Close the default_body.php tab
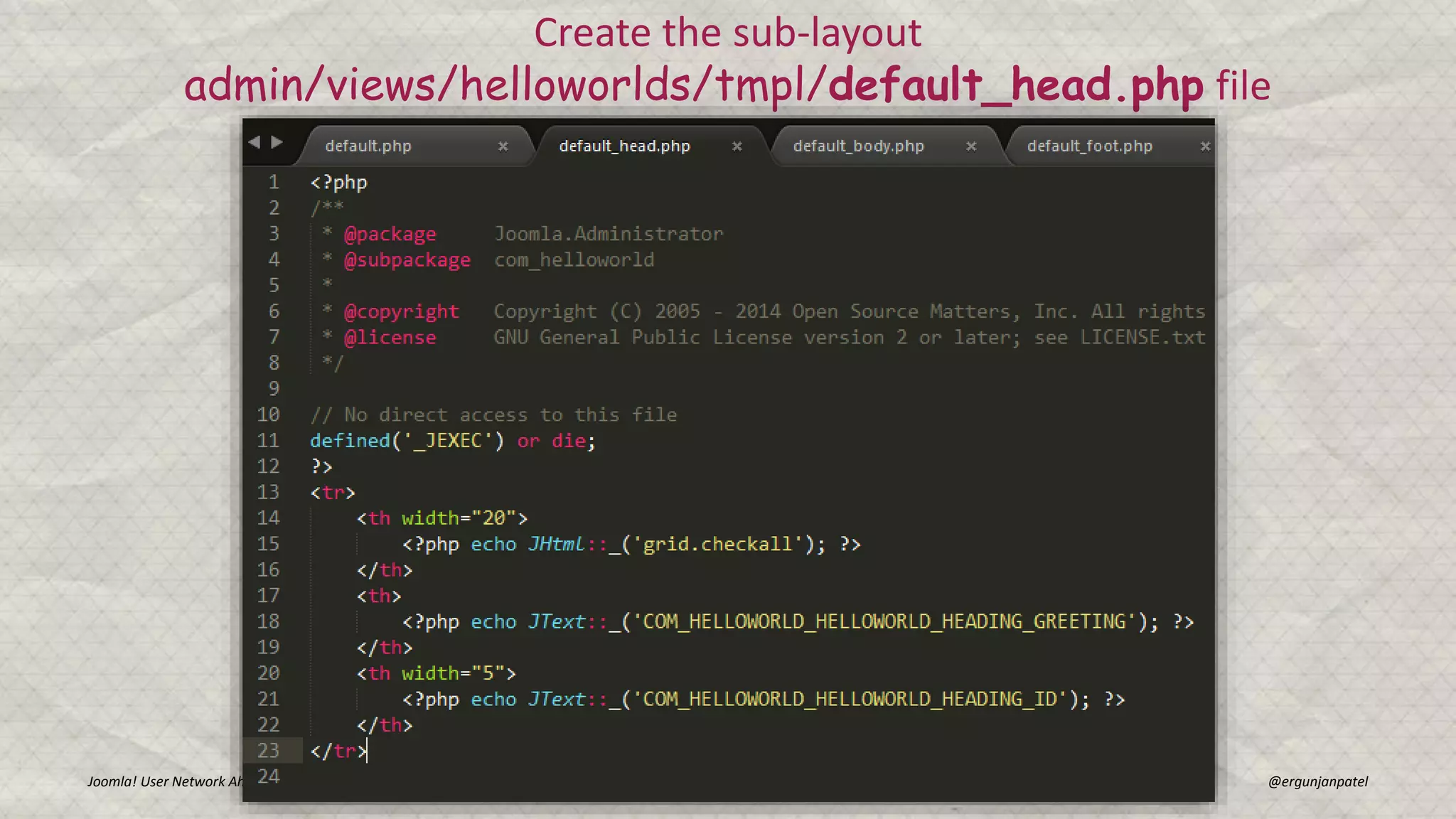The image size is (1456, 819). point(971,146)
